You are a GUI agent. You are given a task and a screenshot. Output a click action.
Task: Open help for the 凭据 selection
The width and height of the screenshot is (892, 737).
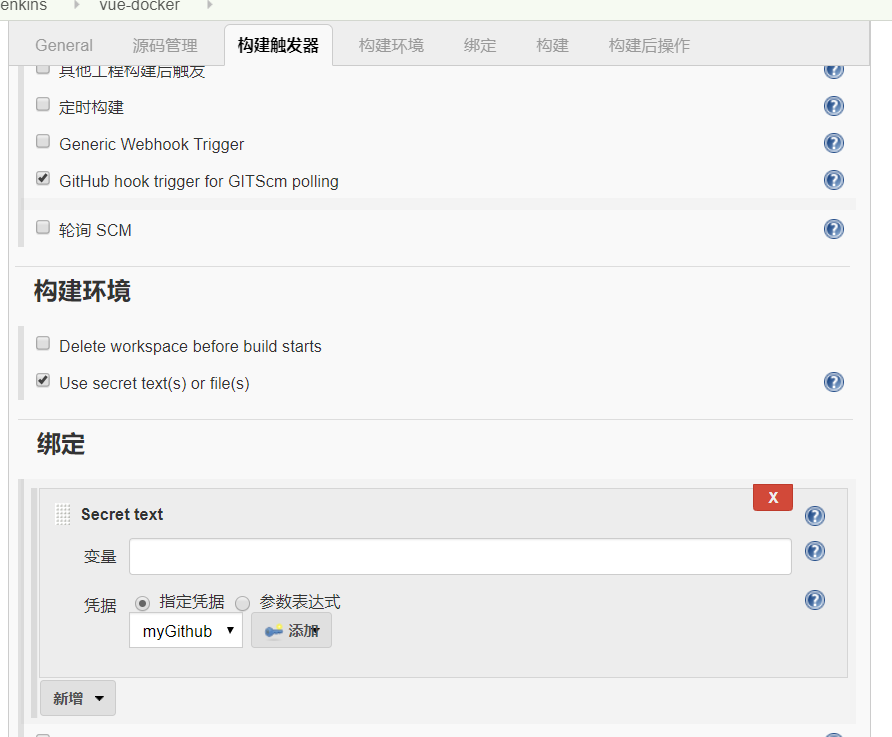pyautogui.click(x=815, y=599)
